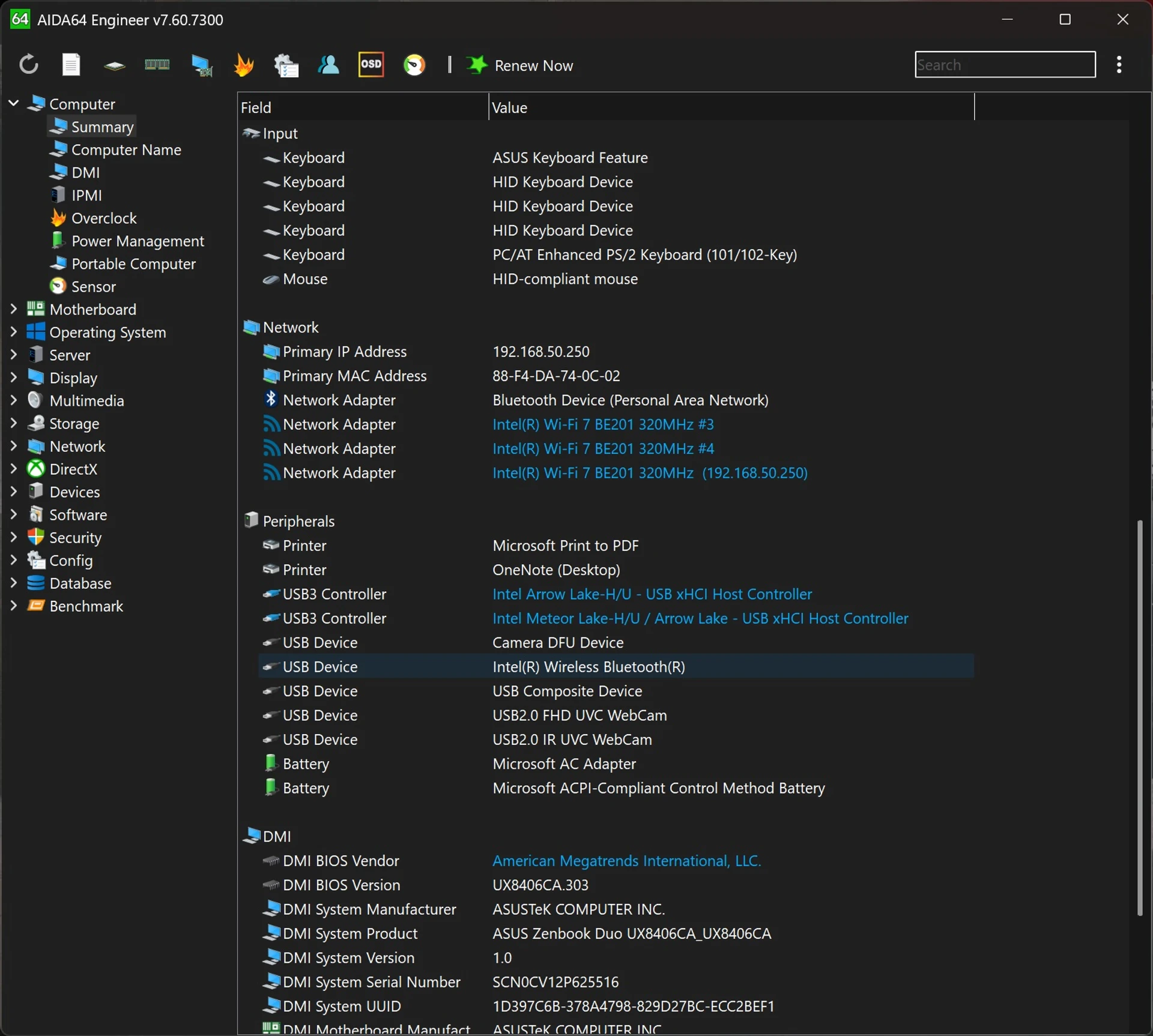Open Intel Meteor Lake-H/U xHCI Controller link
The width and height of the screenshot is (1153, 1036).
point(700,618)
